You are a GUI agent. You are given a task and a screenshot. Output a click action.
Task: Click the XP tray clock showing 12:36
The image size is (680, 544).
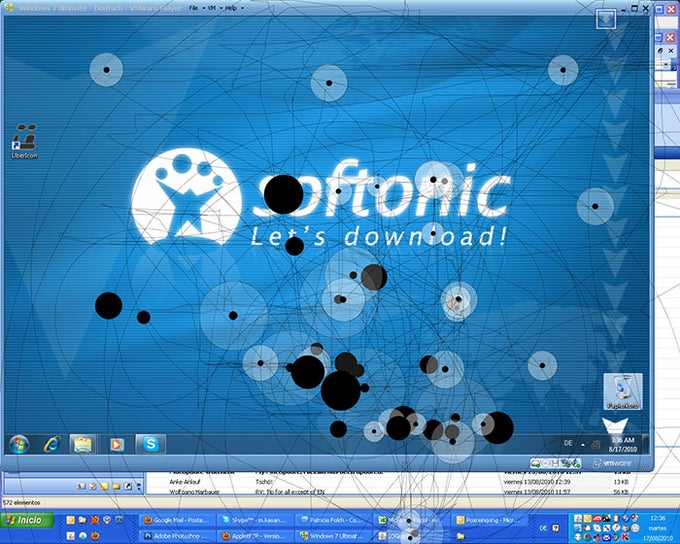657,518
